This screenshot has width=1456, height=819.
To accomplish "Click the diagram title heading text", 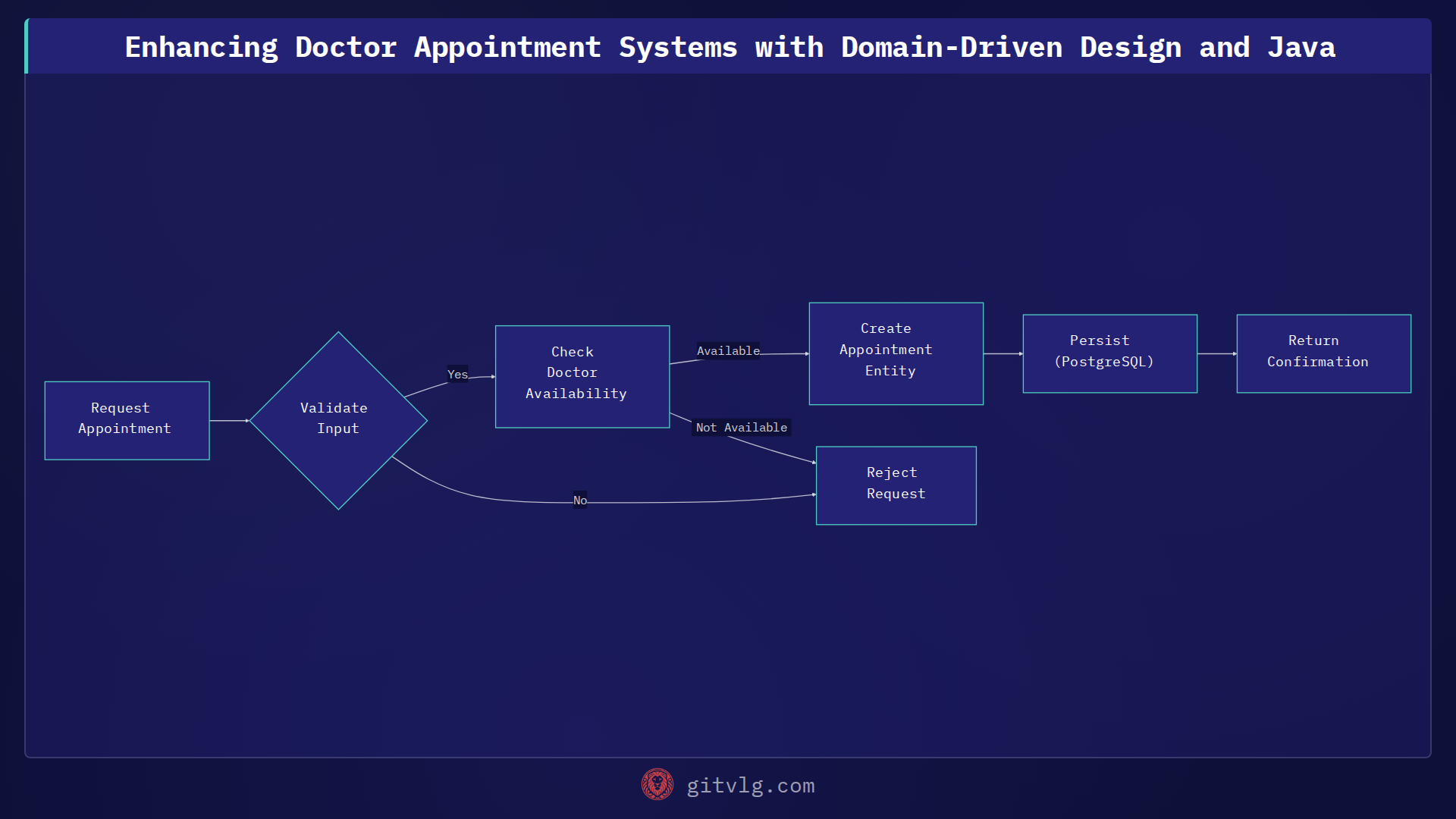I will (x=730, y=47).
